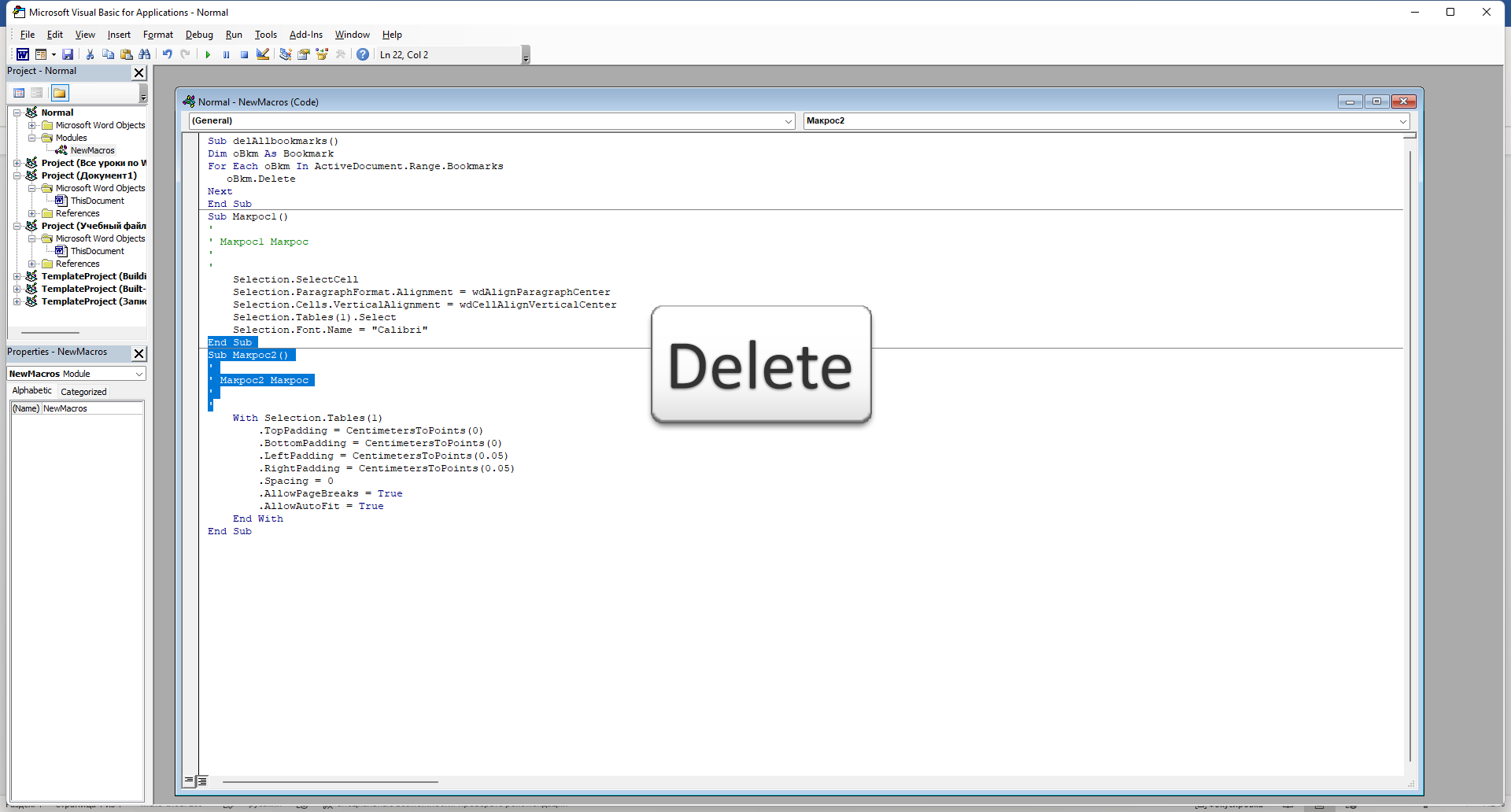This screenshot has width=1511, height=812.
Task: Click the Copy icon in the toolbar
Action: (x=108, y=54)
